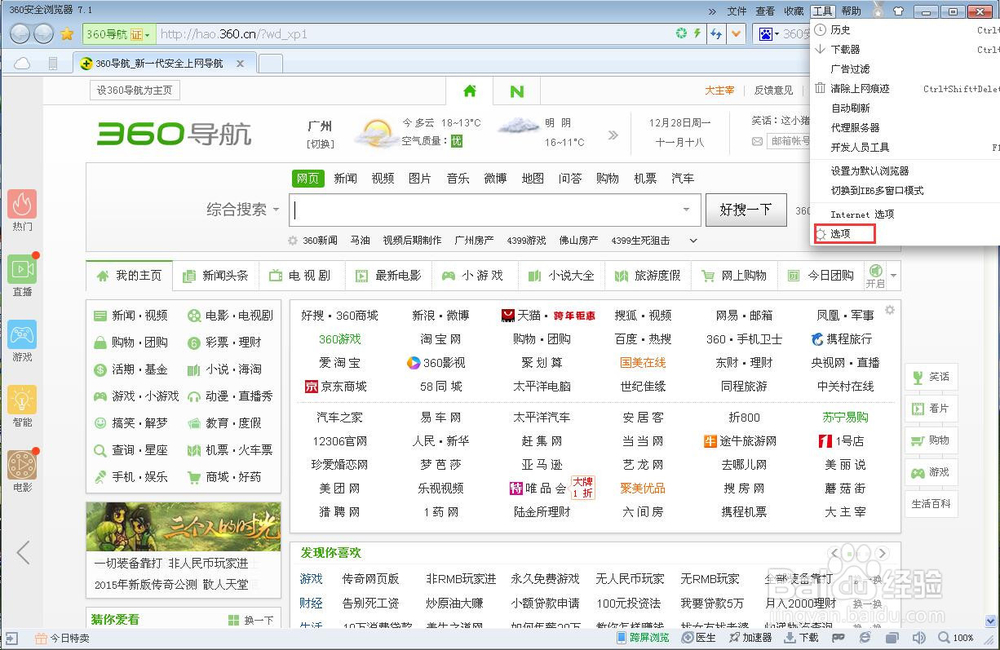Screen dimensions: 1000x650
Task: Open the orange address bar dropdown arrow
Action: point(736,33)
